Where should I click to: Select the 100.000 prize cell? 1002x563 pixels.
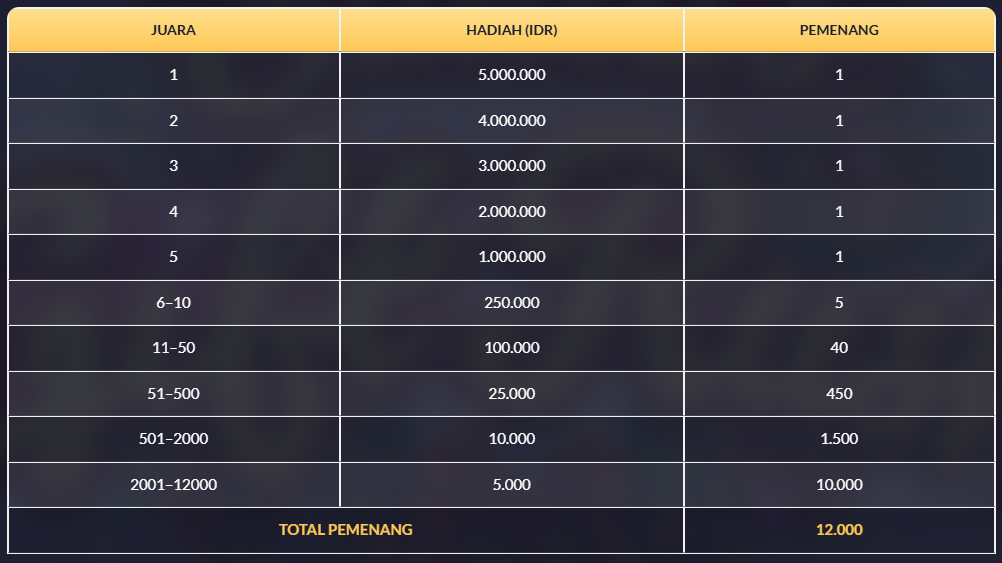pos(512,348)
